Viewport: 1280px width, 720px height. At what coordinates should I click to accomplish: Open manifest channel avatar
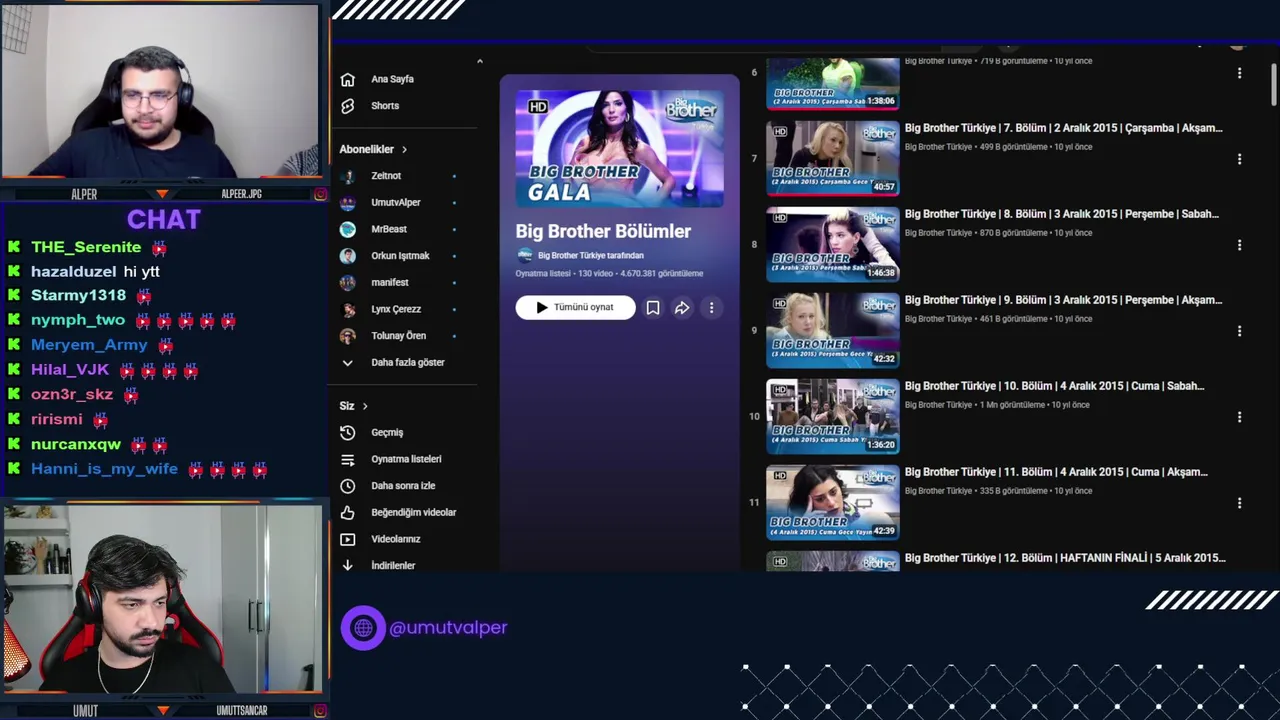coord(347,283)
